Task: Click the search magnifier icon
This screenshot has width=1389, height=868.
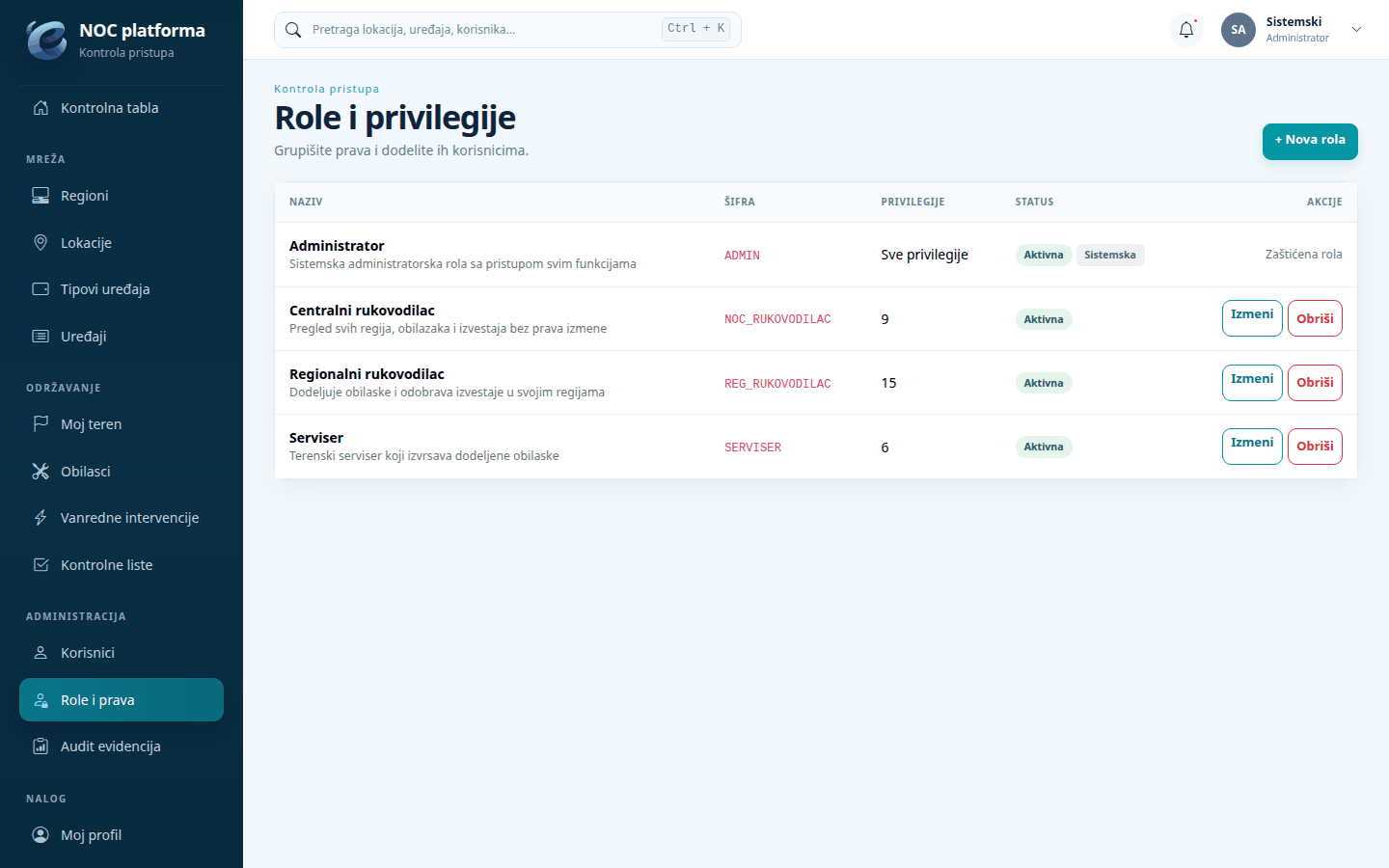Action: pyautogui.click(x=293, y=30)
